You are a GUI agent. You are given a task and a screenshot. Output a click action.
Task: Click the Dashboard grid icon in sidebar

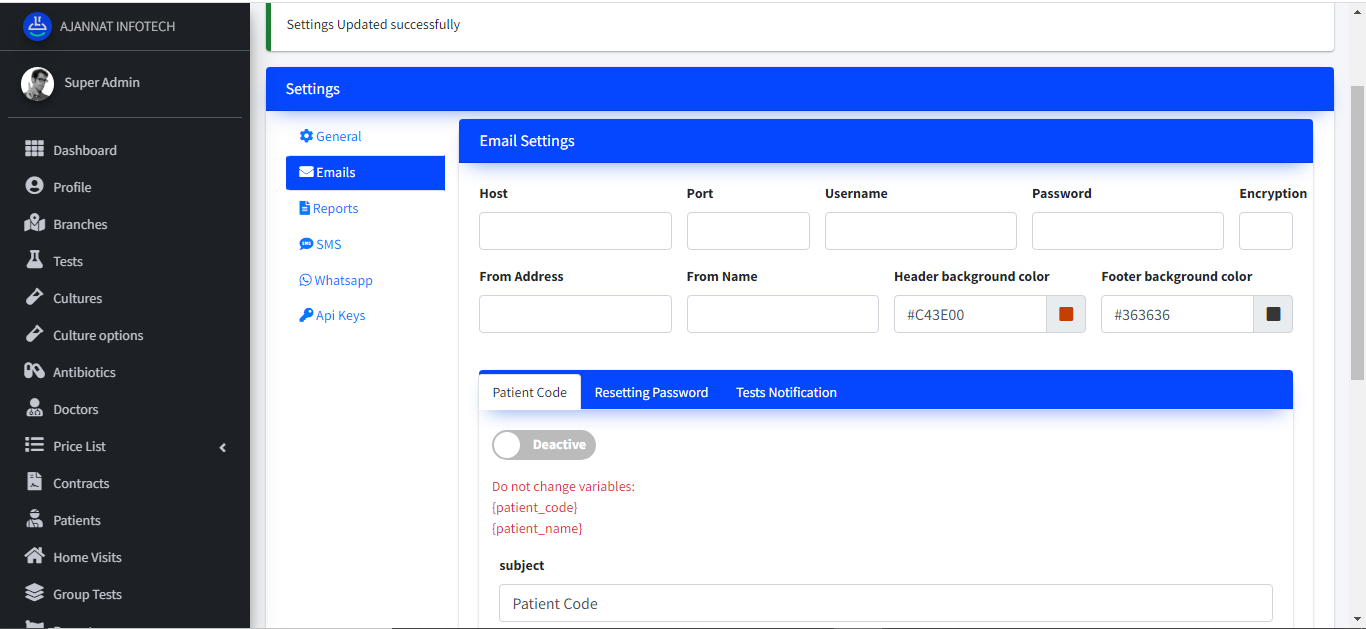pos(34,149)
